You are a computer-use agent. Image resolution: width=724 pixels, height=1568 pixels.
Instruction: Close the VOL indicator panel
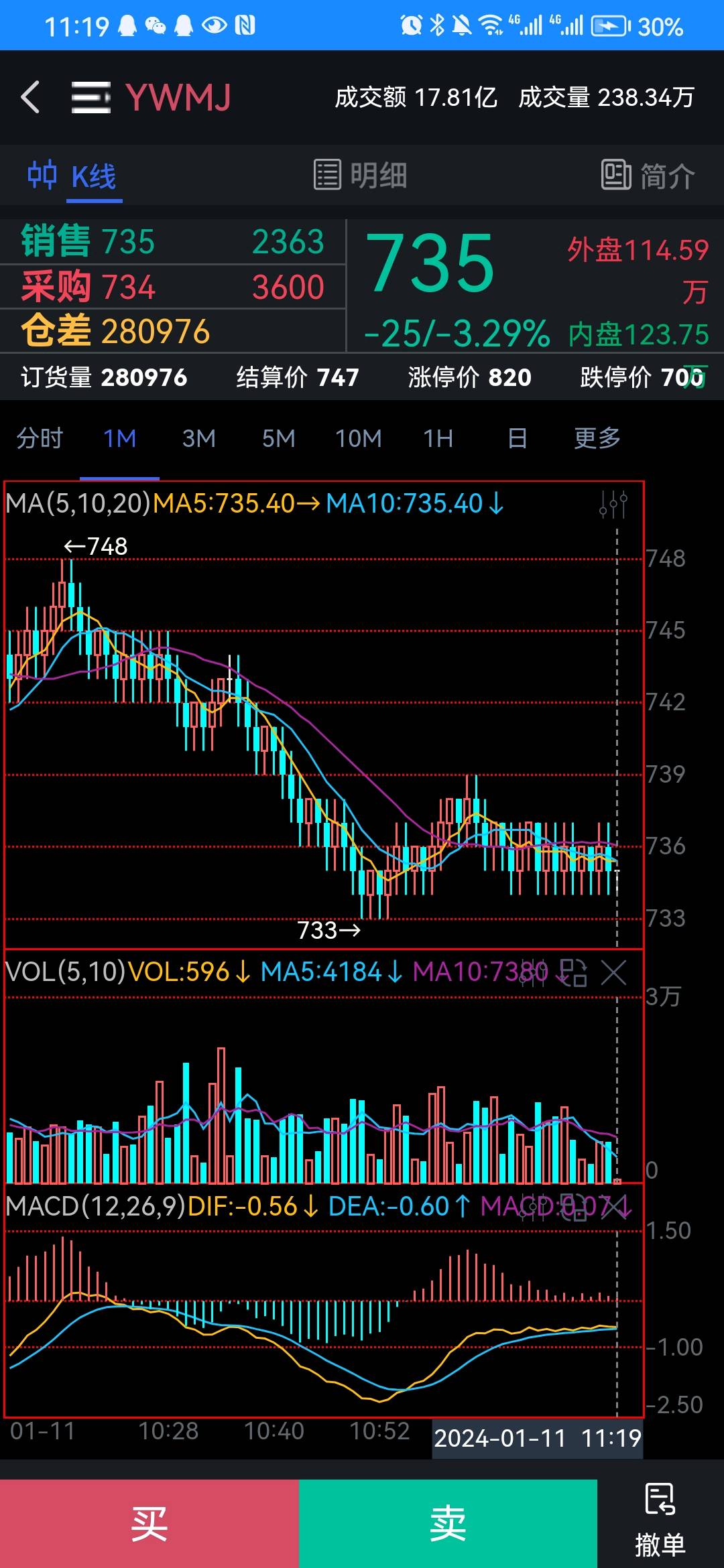[613, 972]
